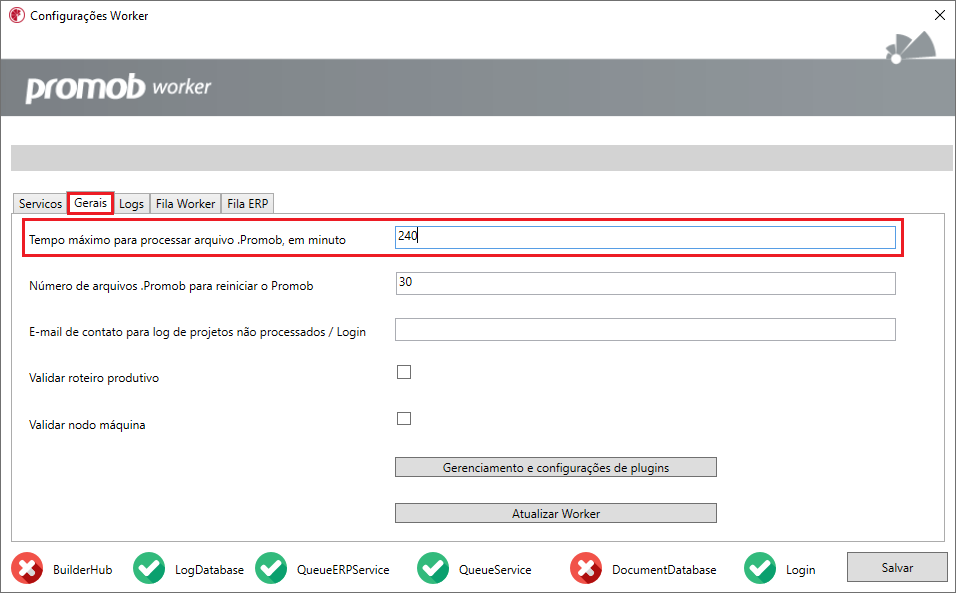Viewport: 956px width, 593px height.
Task: Click the 'Tempo máximo para processar arquivo' label
Action: click(x=187, y=240)
